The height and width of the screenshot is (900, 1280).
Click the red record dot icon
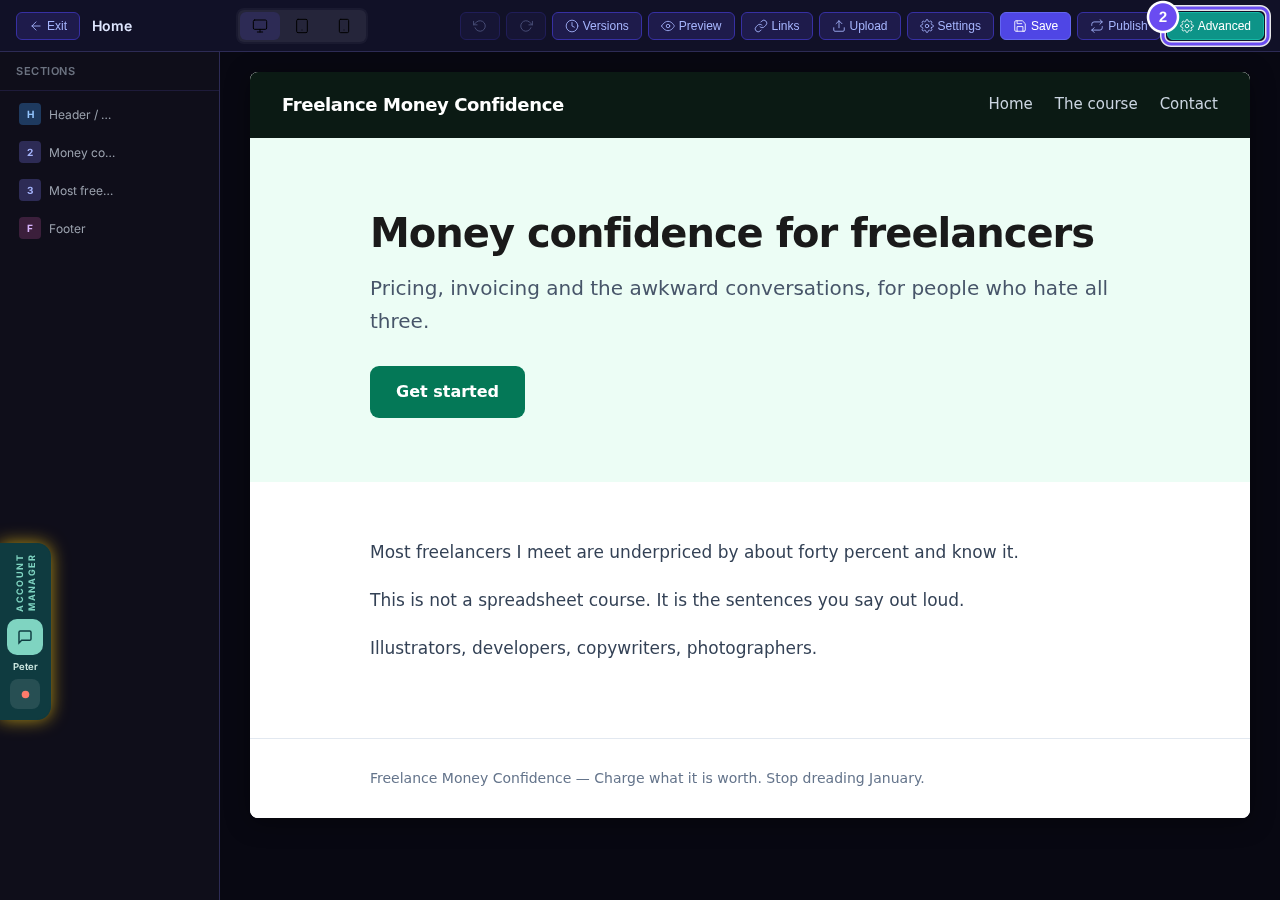click(x=25, y=694)
